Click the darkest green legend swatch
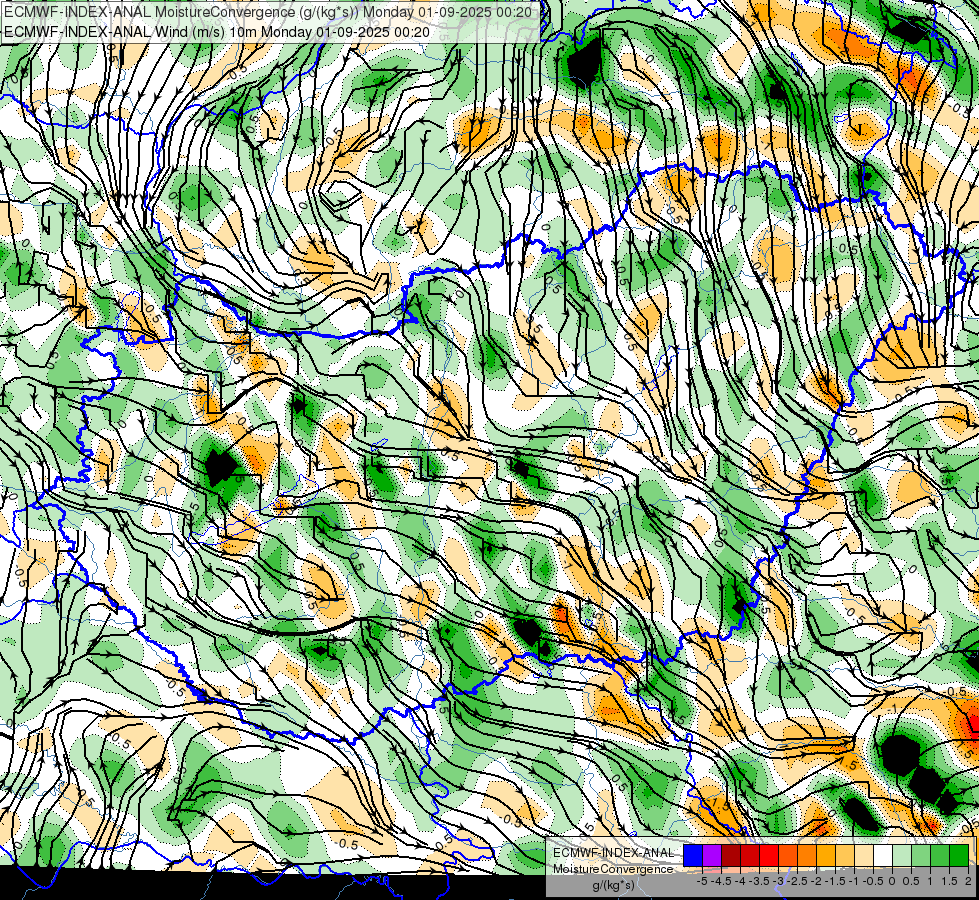979x900 pixels. pyautogui.click(x=959, y=856)
